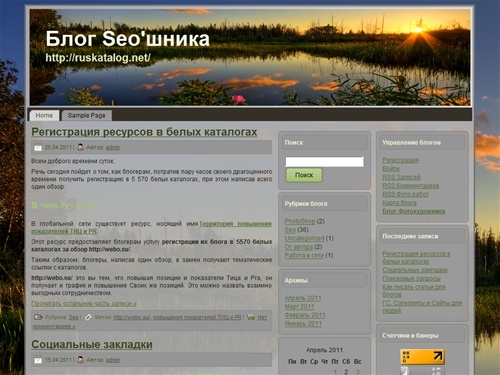Click the blog title Блог Seo'шника

click(x=128, y=39)
